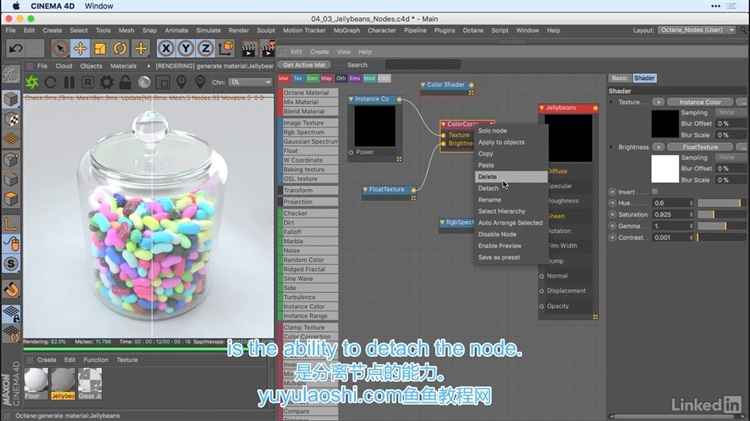Choose Delete in the context menu
Viewport: 750px width, 421px height.
point(511,177)
